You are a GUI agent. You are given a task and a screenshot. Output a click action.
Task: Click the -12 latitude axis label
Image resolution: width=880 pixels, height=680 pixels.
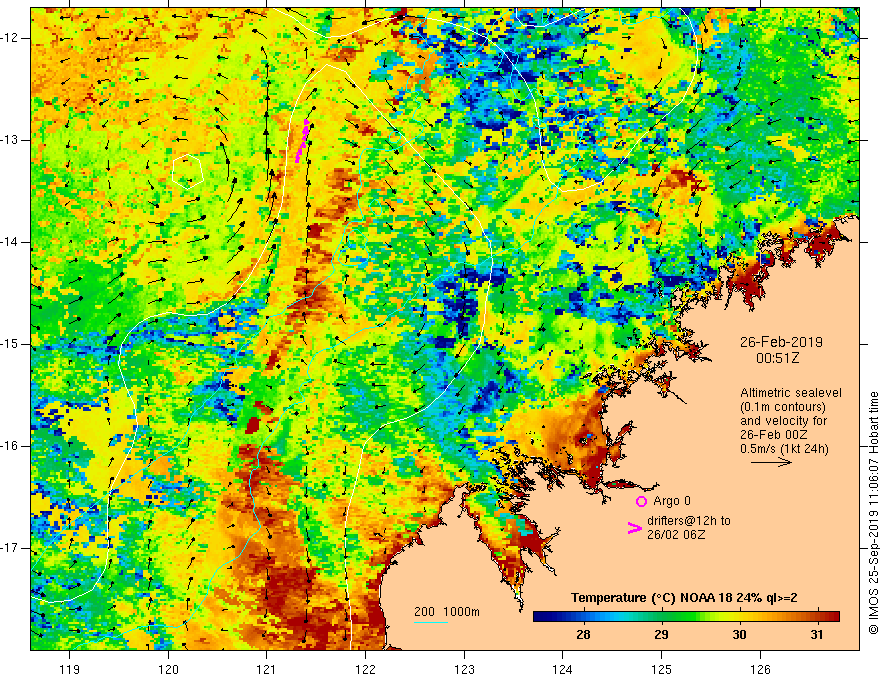[x=10, y=38]
